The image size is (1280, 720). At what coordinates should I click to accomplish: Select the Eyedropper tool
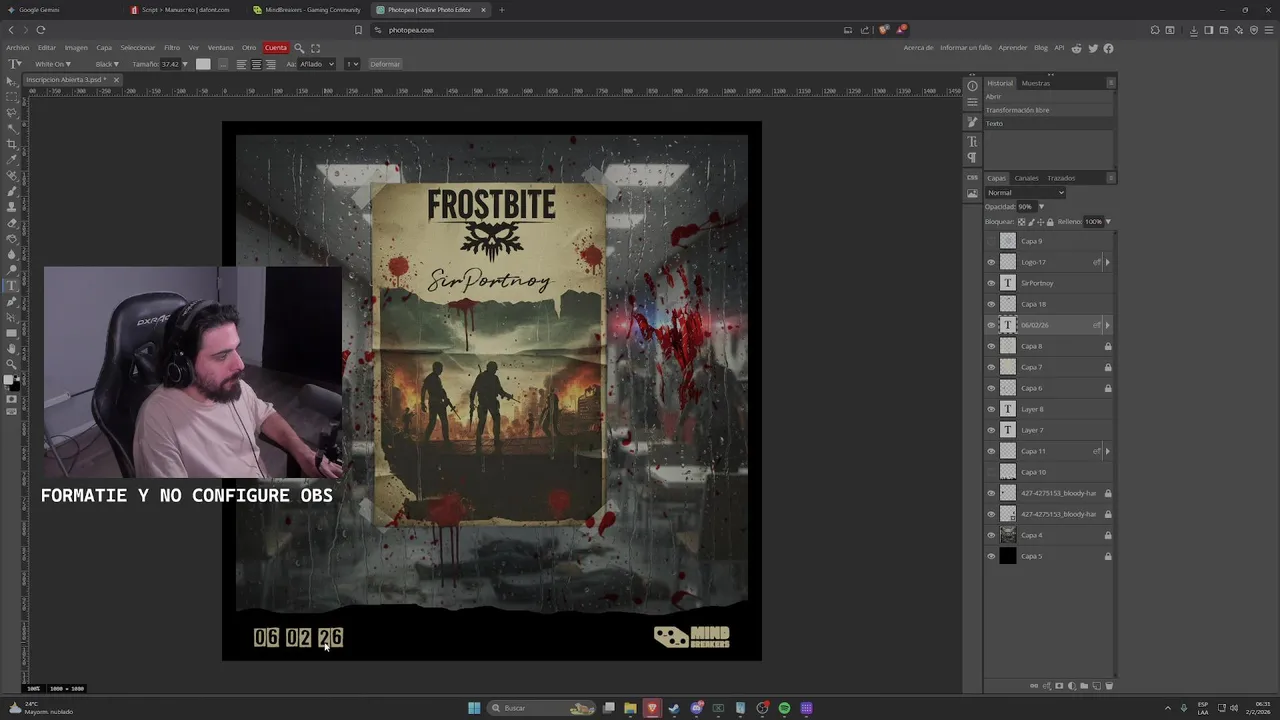pos(11,160)
